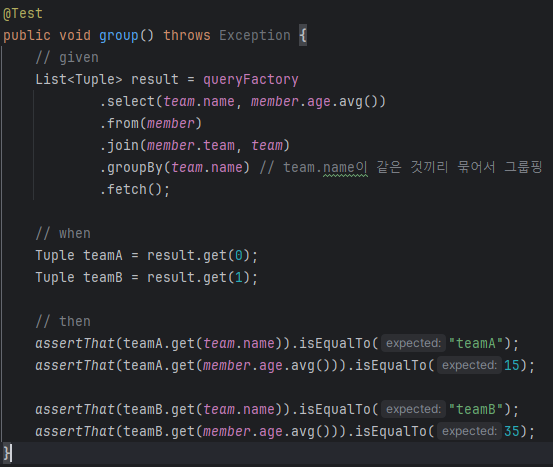Click the expected value 35
553x467 pixels.
pyautogui.click(x=512, y=431)
